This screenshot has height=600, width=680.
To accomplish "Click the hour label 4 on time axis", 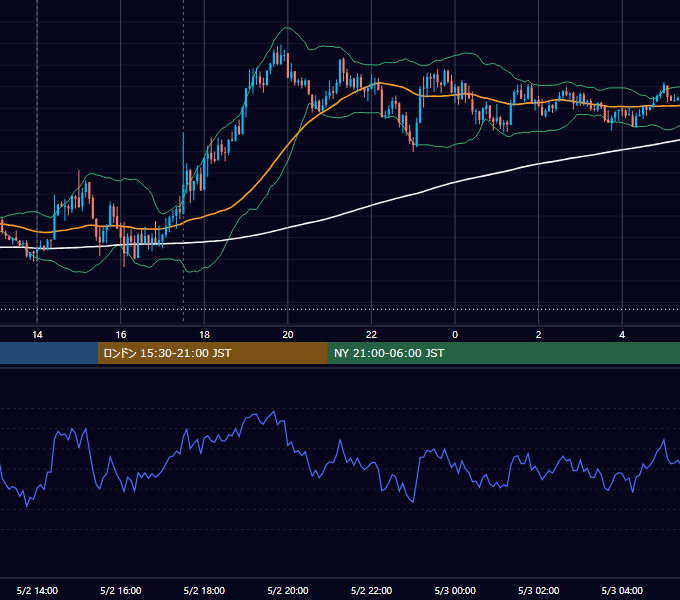I will pyautogui.click(x=622, y=335).
